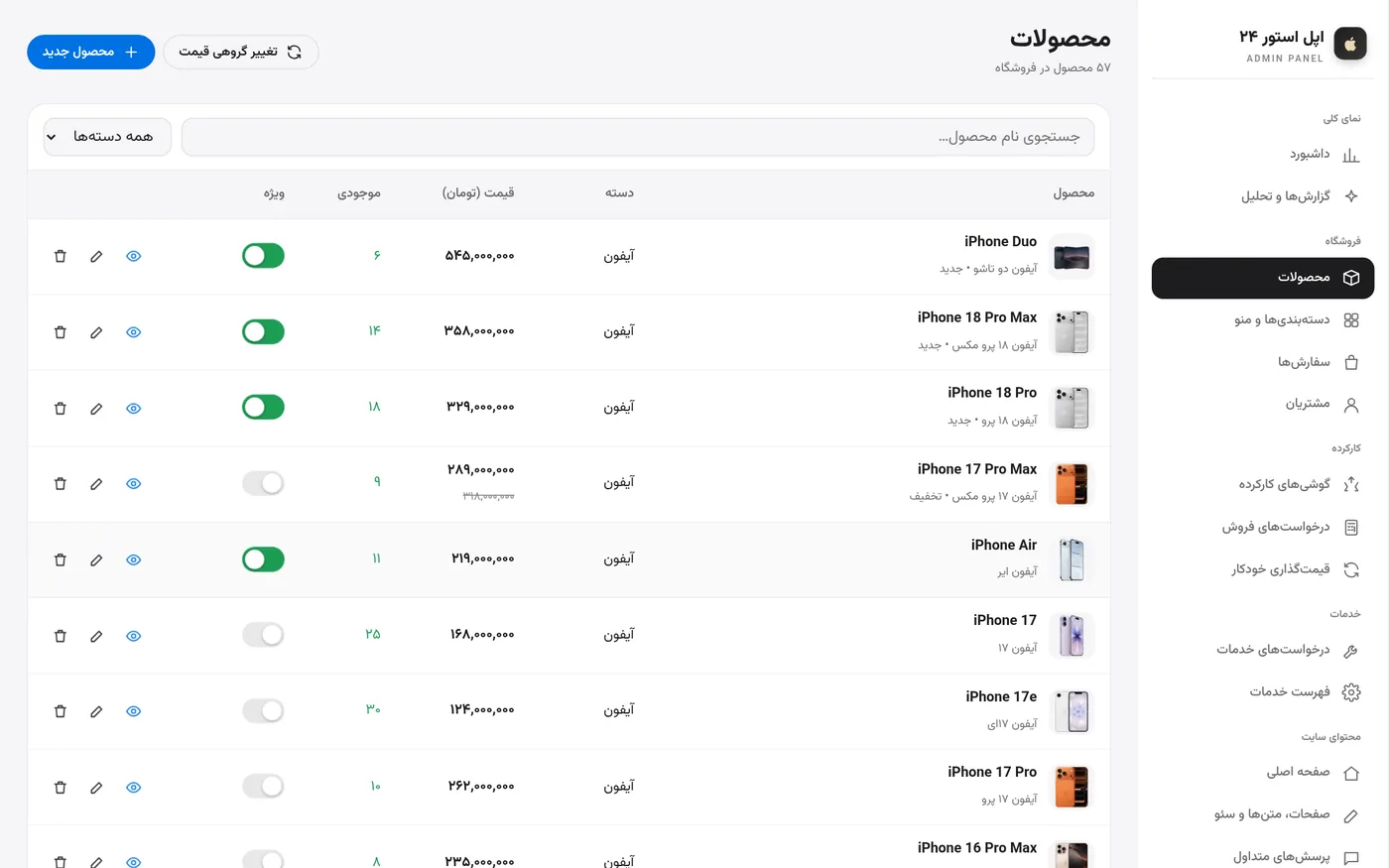Disable featured switch for iPhone 18 Pro Max
This screenshot has height=868, width=1389.
coord(263,331)
